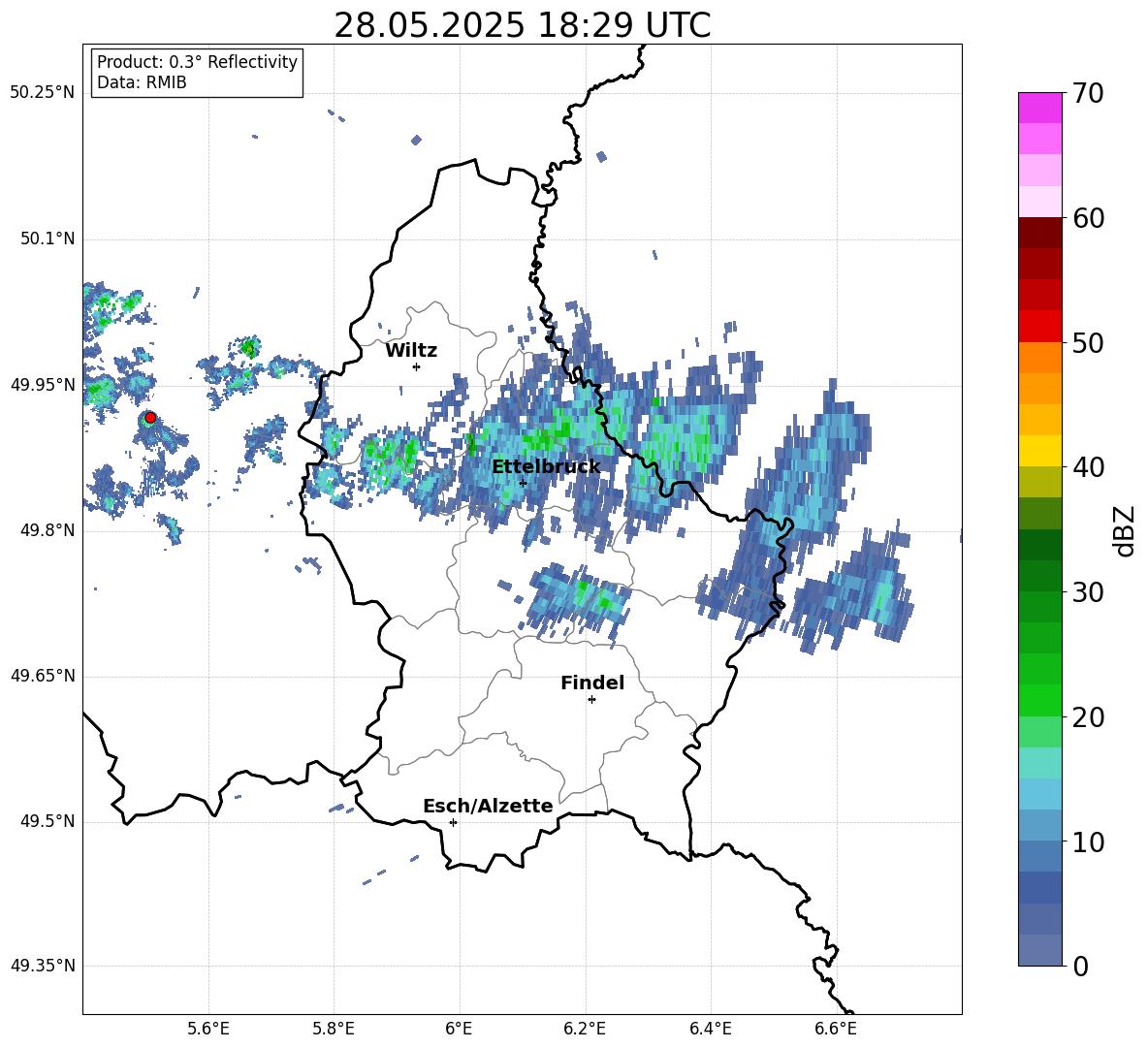Click the colorbar tick label '70'
Screen dimensions: 1148x1048
click(1088, 94)
